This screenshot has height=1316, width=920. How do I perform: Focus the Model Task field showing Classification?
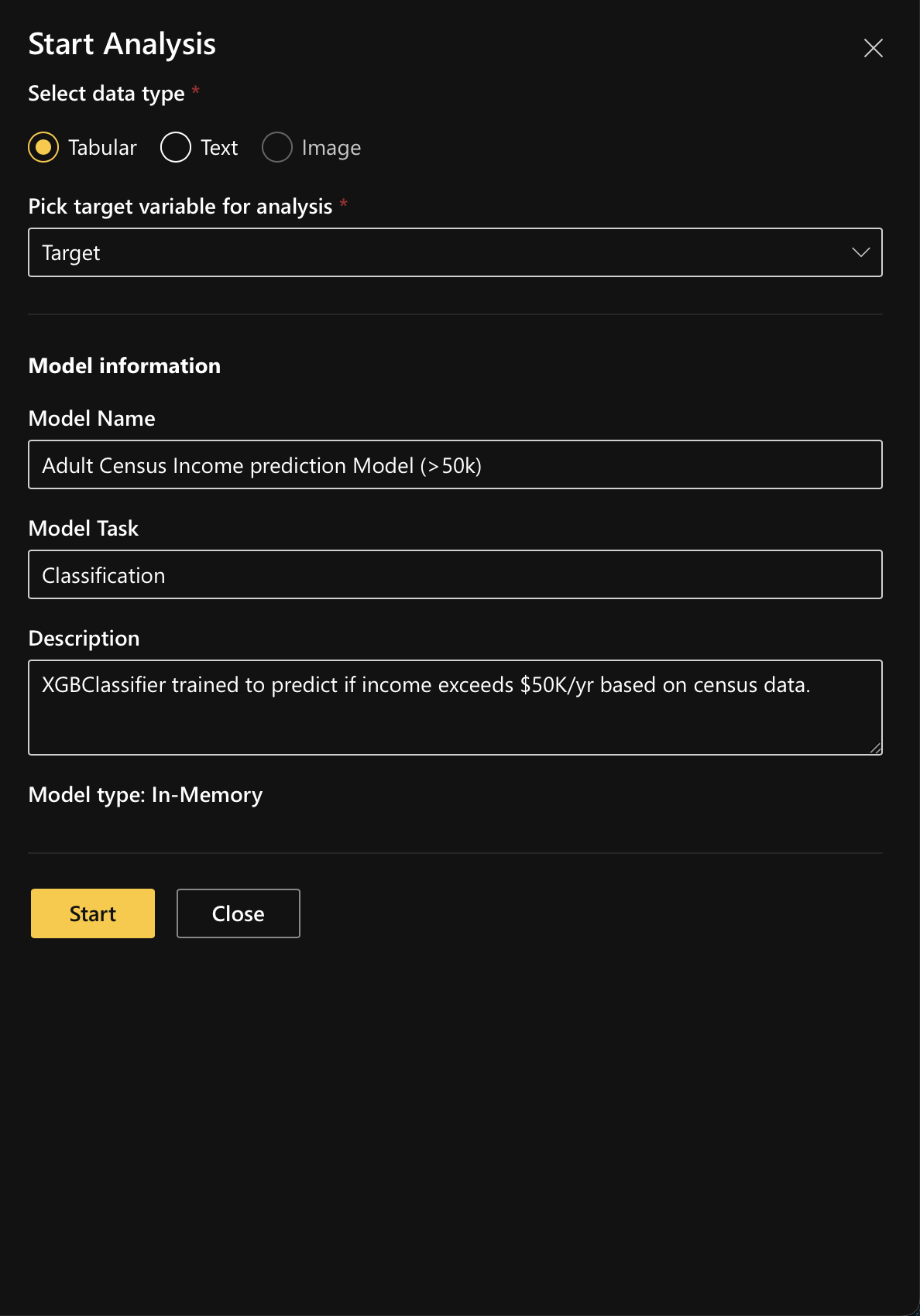coord(455,574)
